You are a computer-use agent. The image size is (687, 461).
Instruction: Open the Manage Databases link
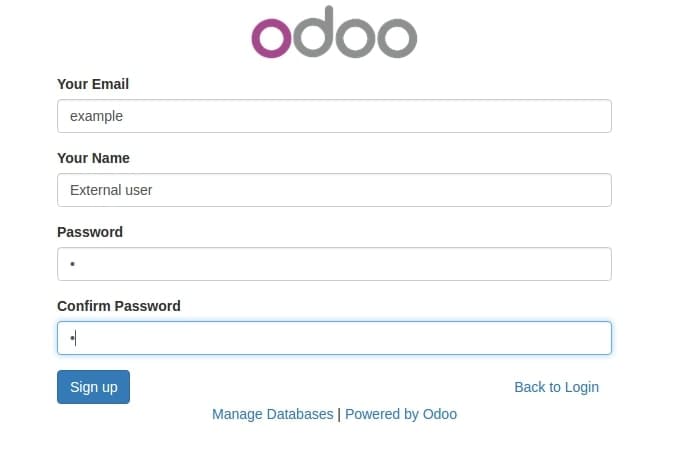point(273,414)
